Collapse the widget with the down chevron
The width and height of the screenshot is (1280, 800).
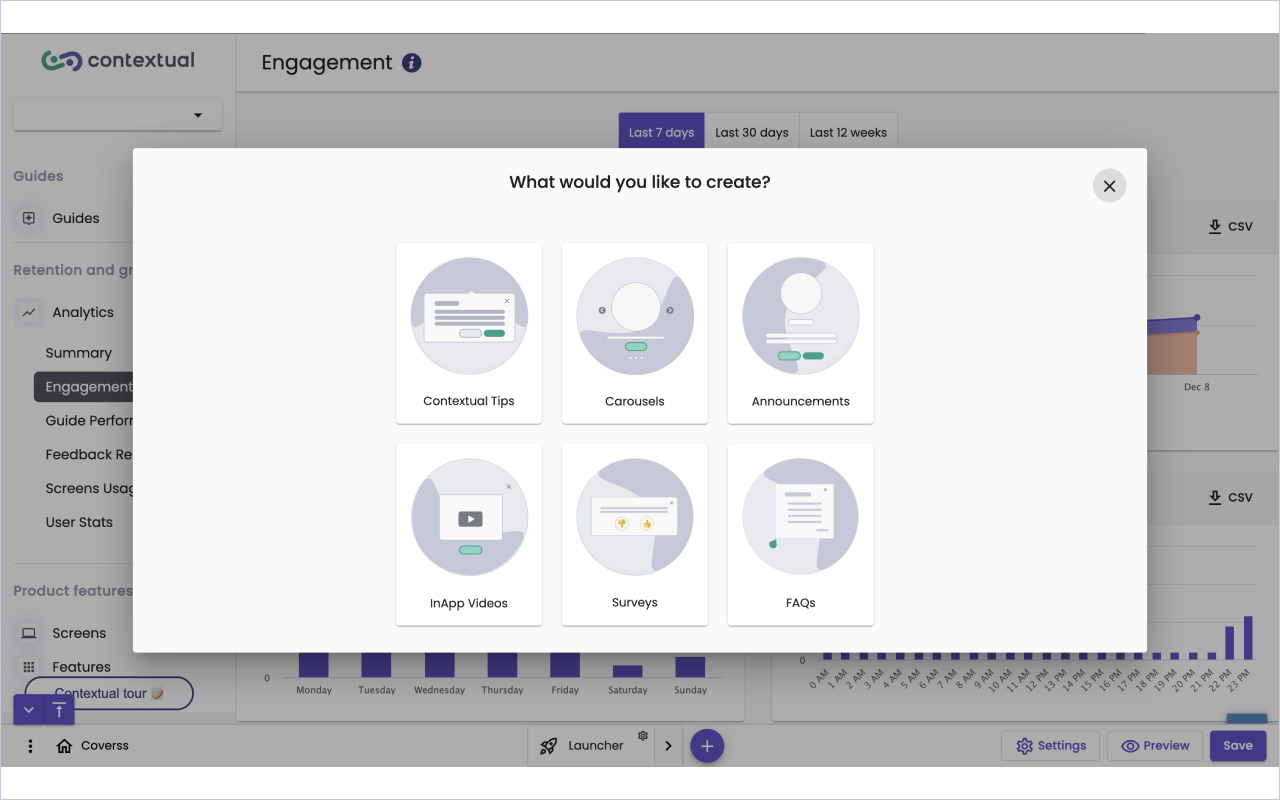coord(28,710)
